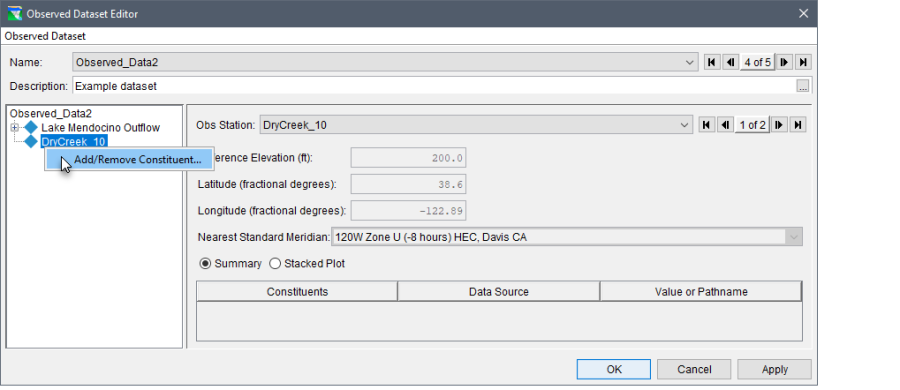Select DryCreek_10 in the tree
900x390 pixels.
coord(73,141)
